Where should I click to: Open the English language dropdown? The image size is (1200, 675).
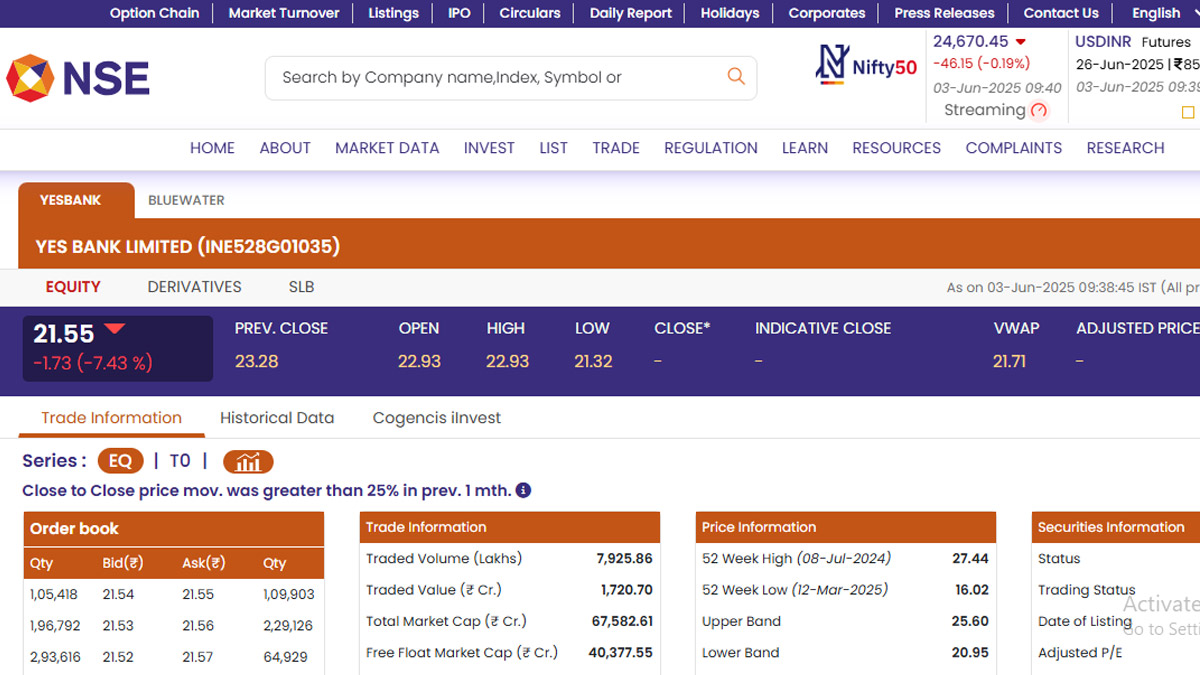[1160, 13]
